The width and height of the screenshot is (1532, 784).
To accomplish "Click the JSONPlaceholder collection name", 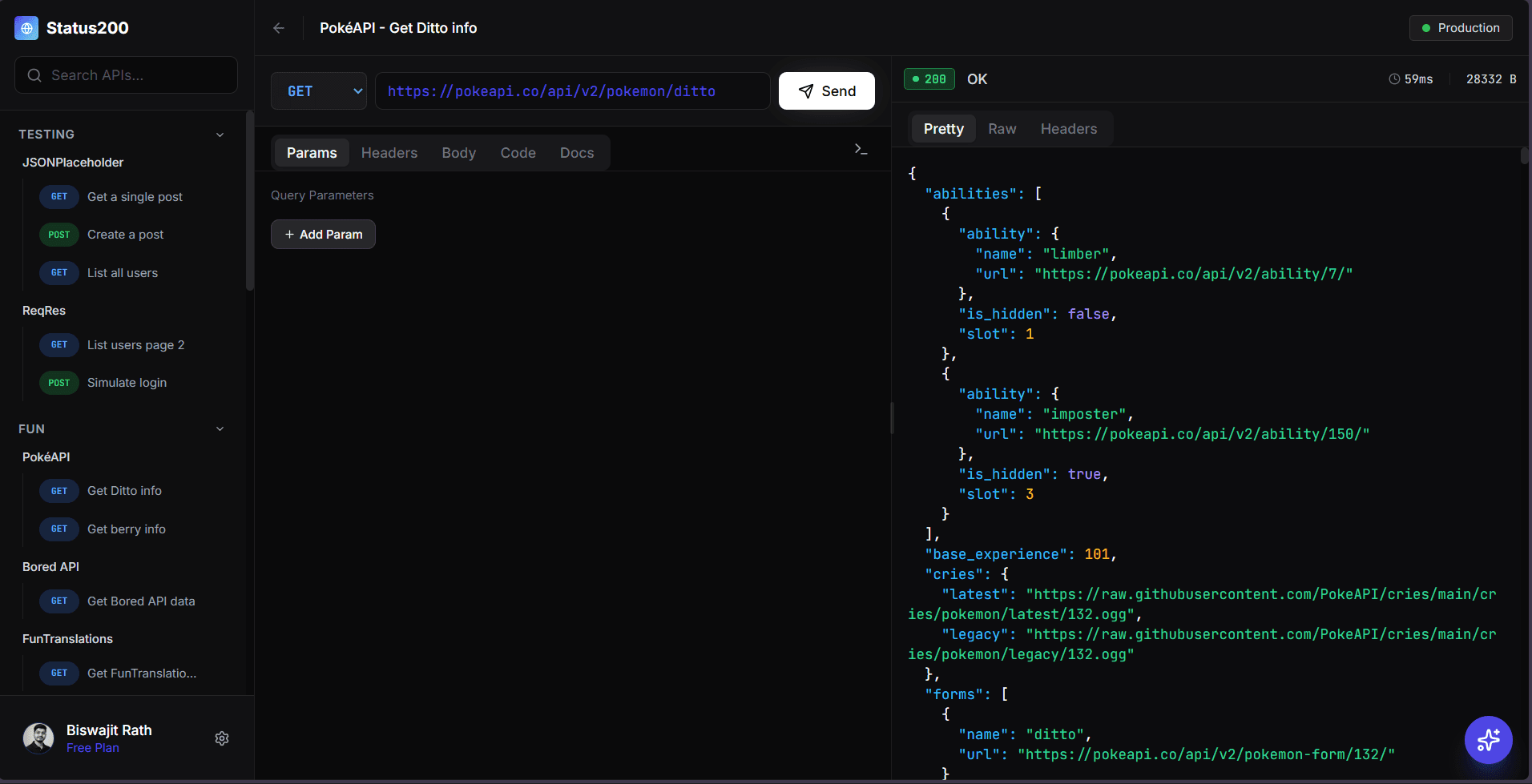I will 73,163.
